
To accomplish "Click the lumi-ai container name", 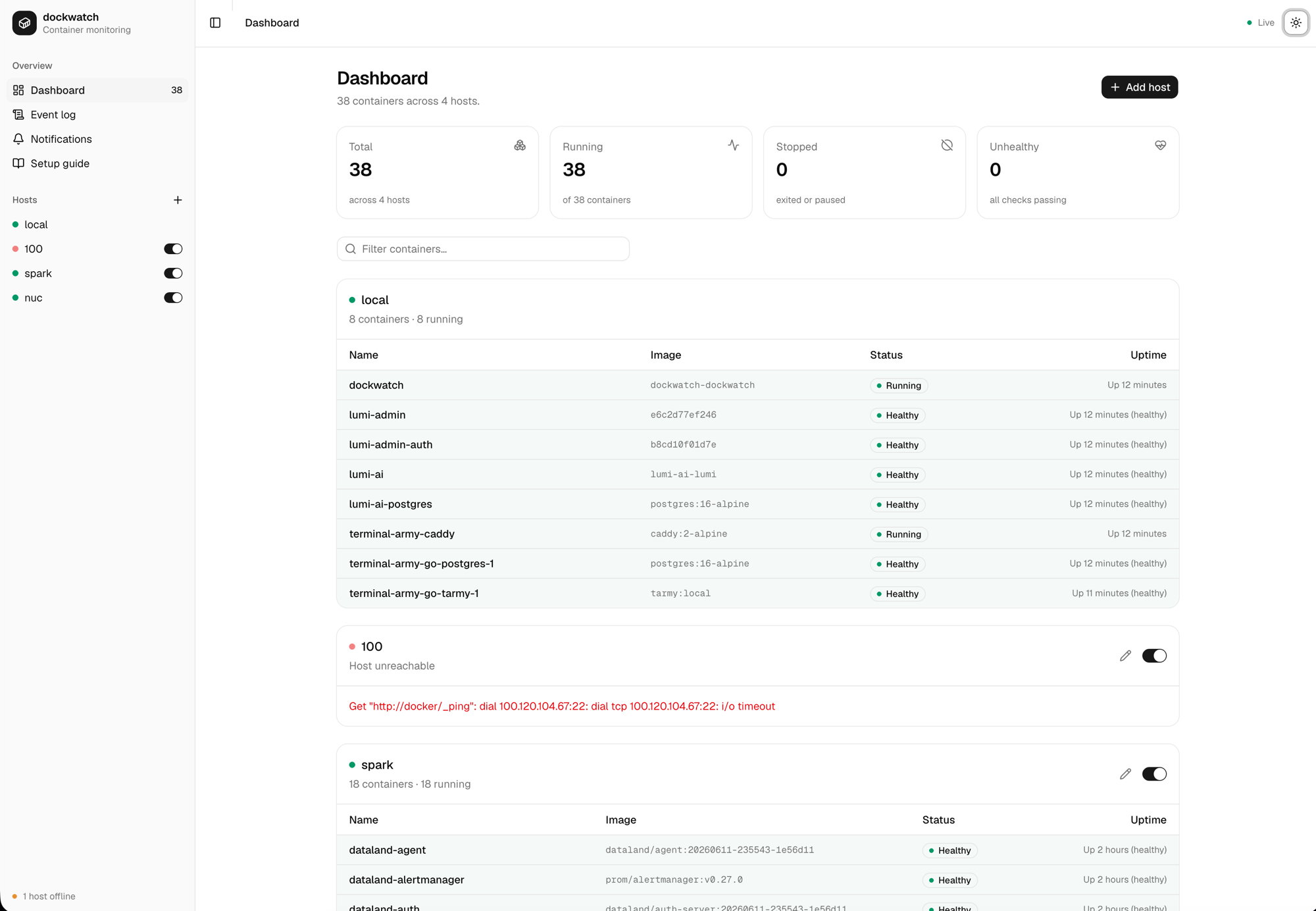I will tap(366, 474).
